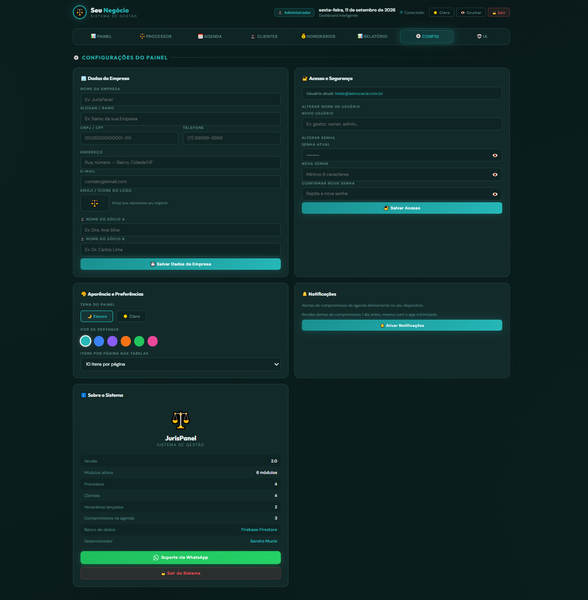Click the '6 módulos' value
588x600 pixels.
point(267,473)
